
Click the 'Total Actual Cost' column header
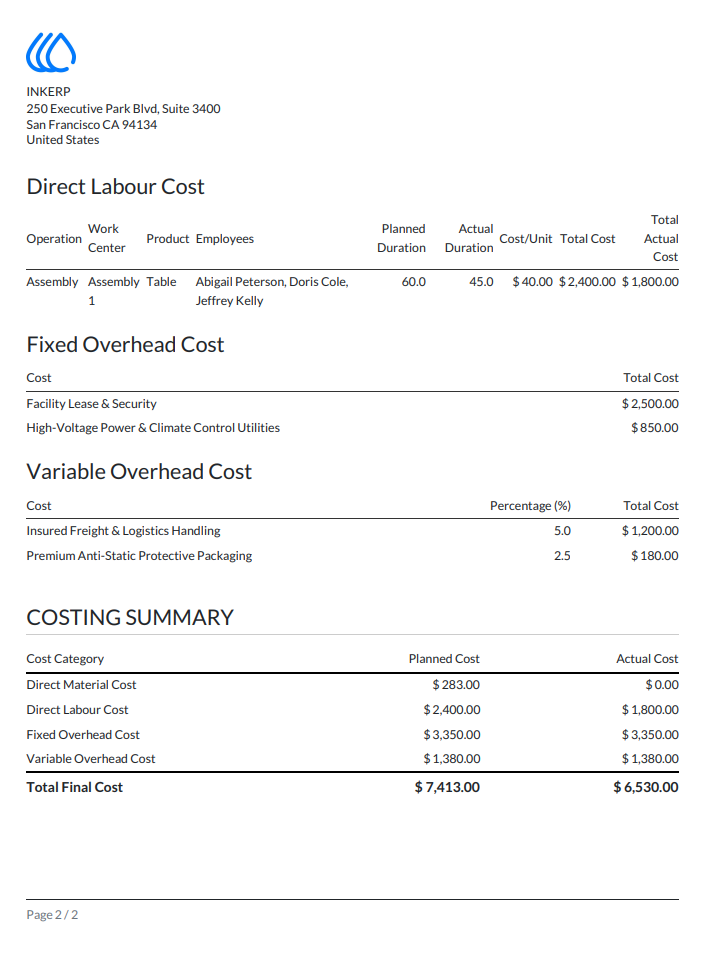661,238
